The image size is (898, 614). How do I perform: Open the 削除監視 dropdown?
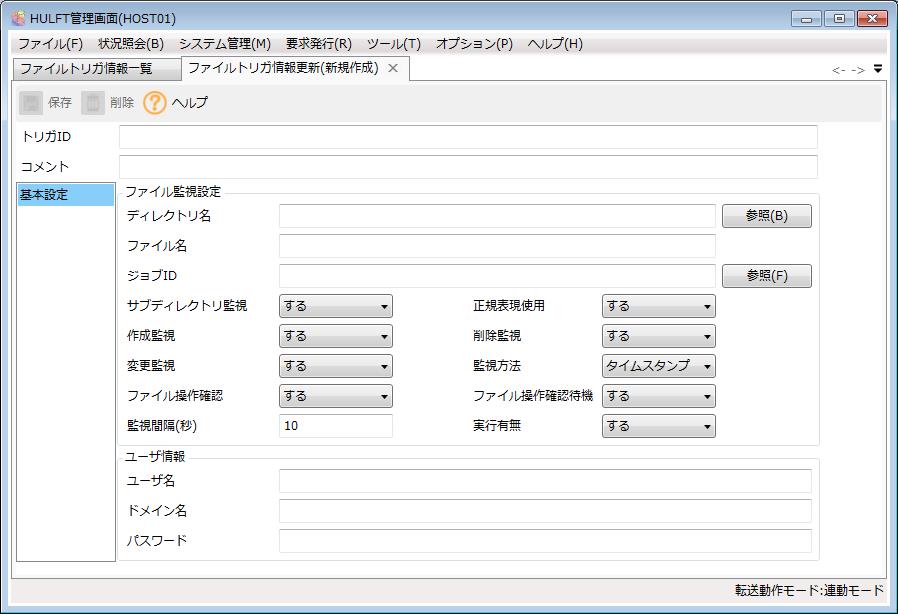(x=659, y=336)
